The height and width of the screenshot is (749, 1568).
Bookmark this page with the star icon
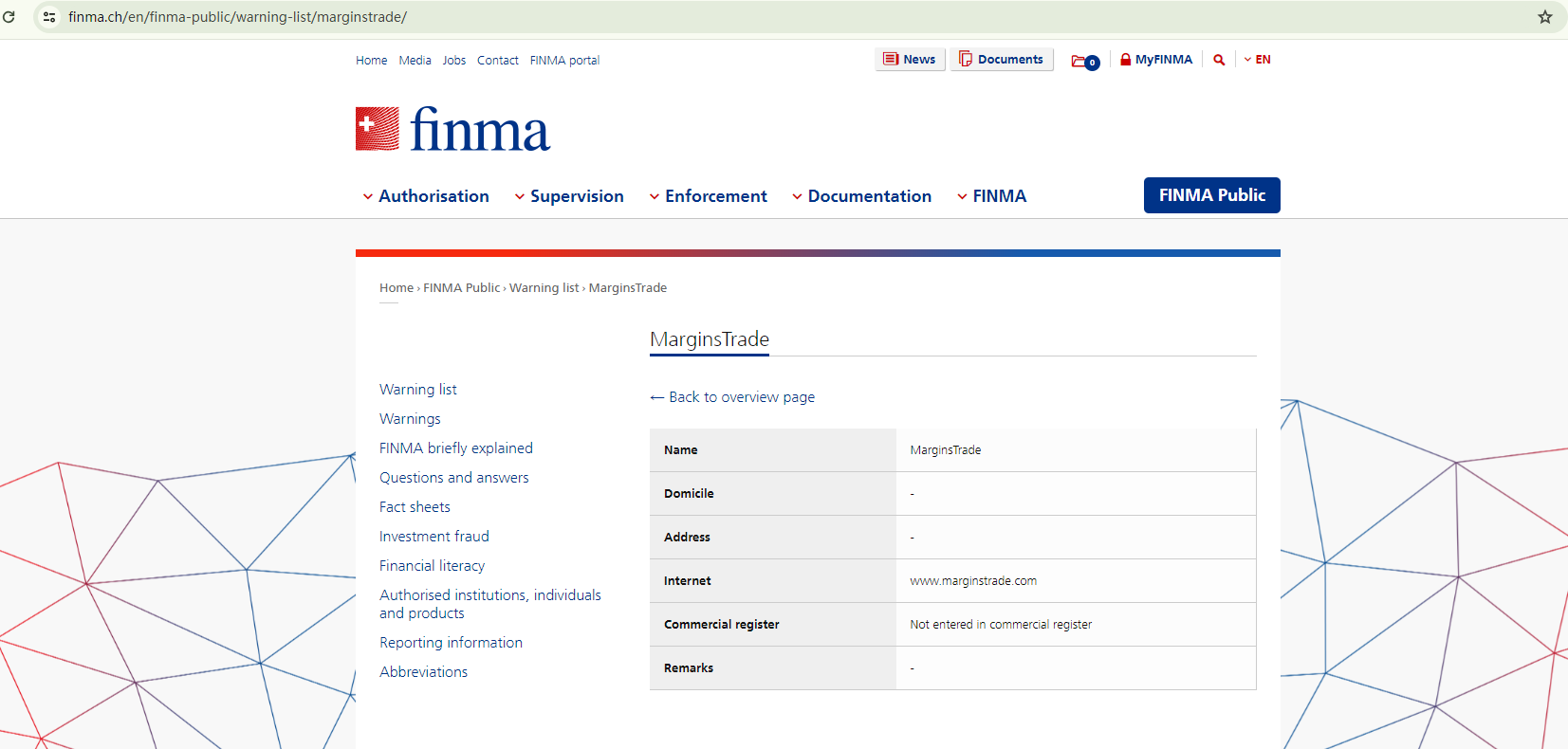pos(1544,17)
